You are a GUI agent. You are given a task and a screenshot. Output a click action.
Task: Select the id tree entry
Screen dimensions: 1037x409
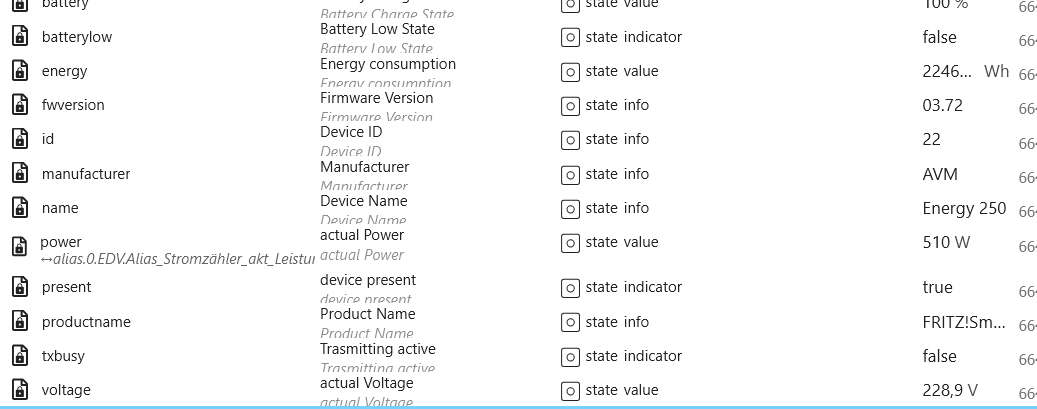pos(48,139)
